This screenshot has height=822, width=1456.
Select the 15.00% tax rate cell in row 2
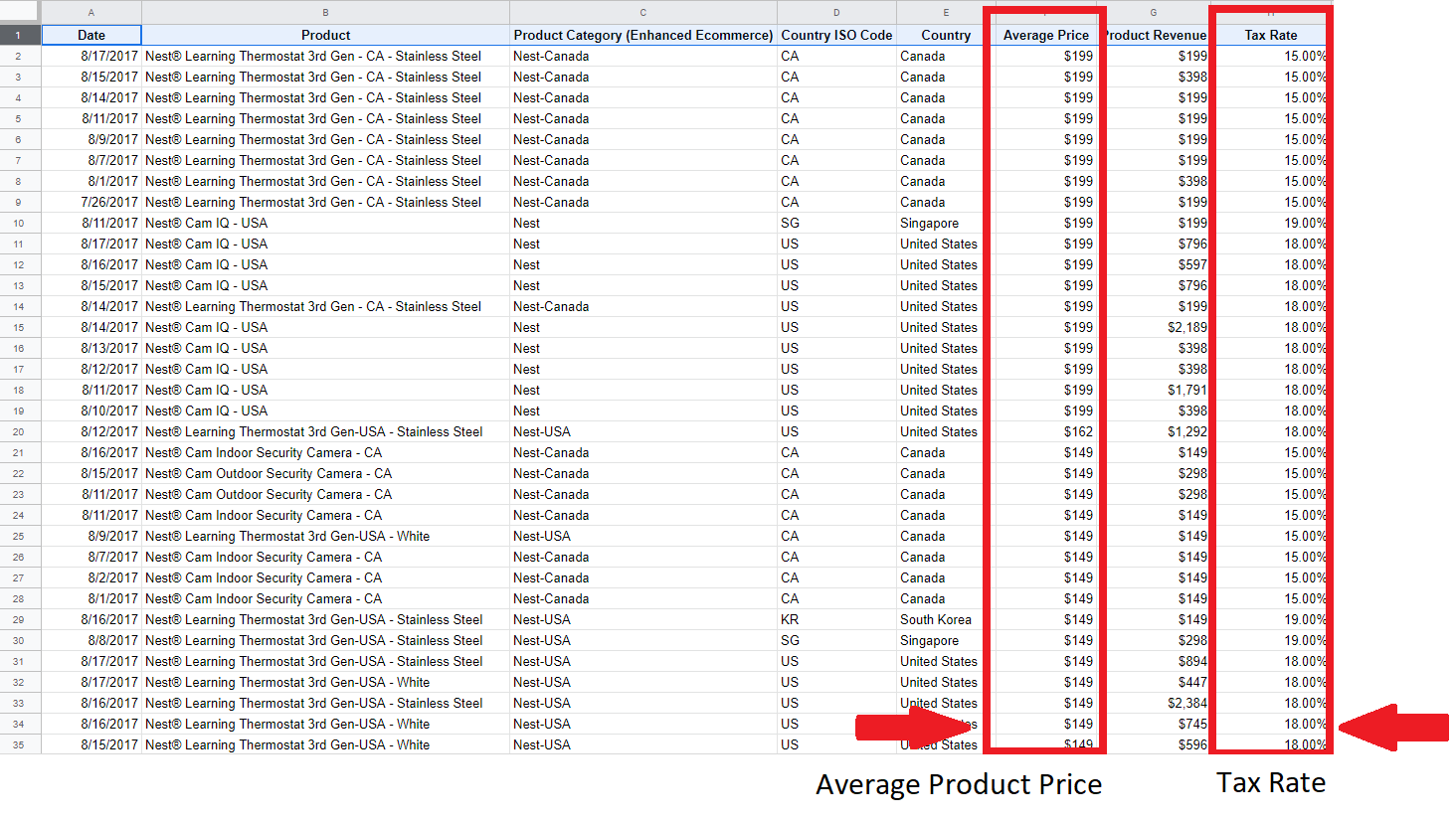coord(1271,56)
